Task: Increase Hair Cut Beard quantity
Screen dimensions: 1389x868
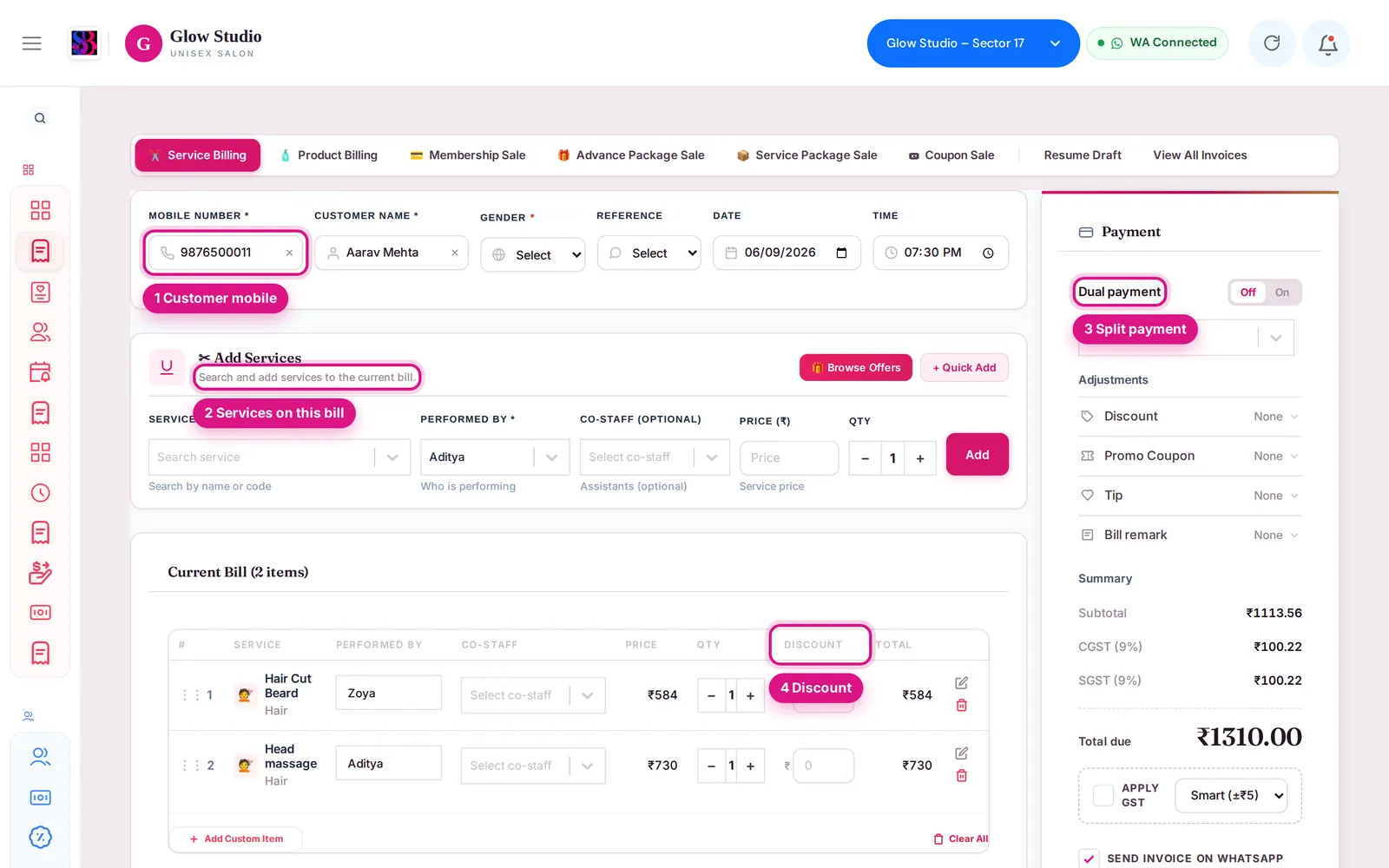Action: [x=750, y=695]
